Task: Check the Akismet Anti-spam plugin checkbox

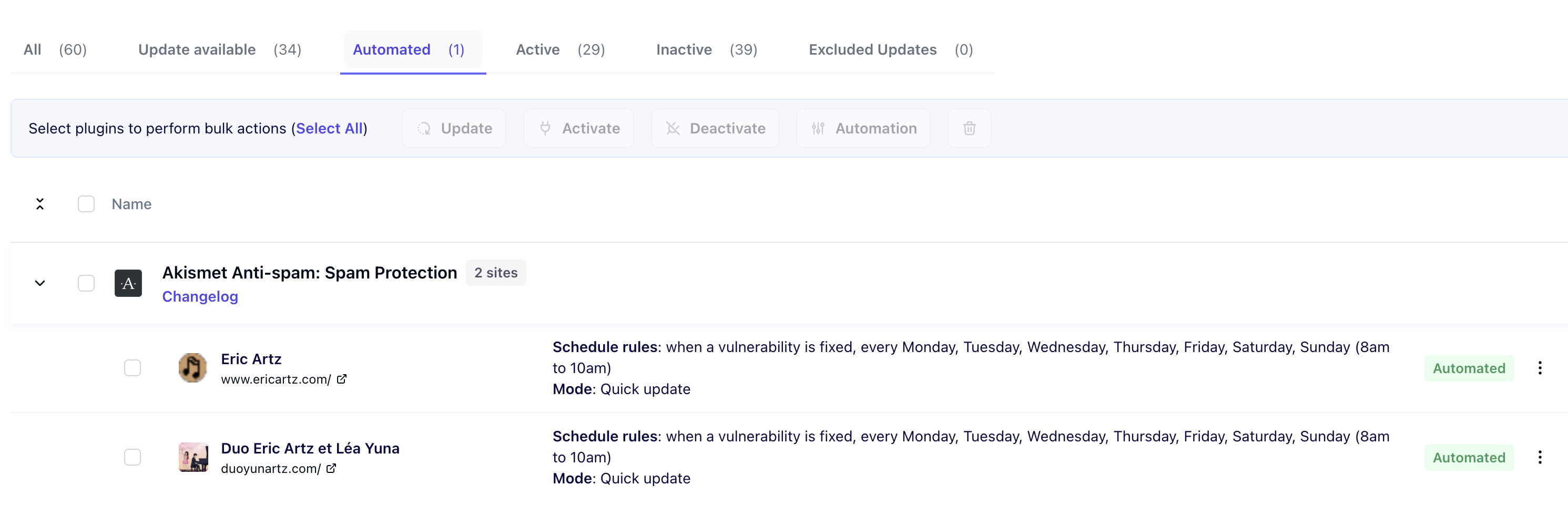Action: click(86, 283)
